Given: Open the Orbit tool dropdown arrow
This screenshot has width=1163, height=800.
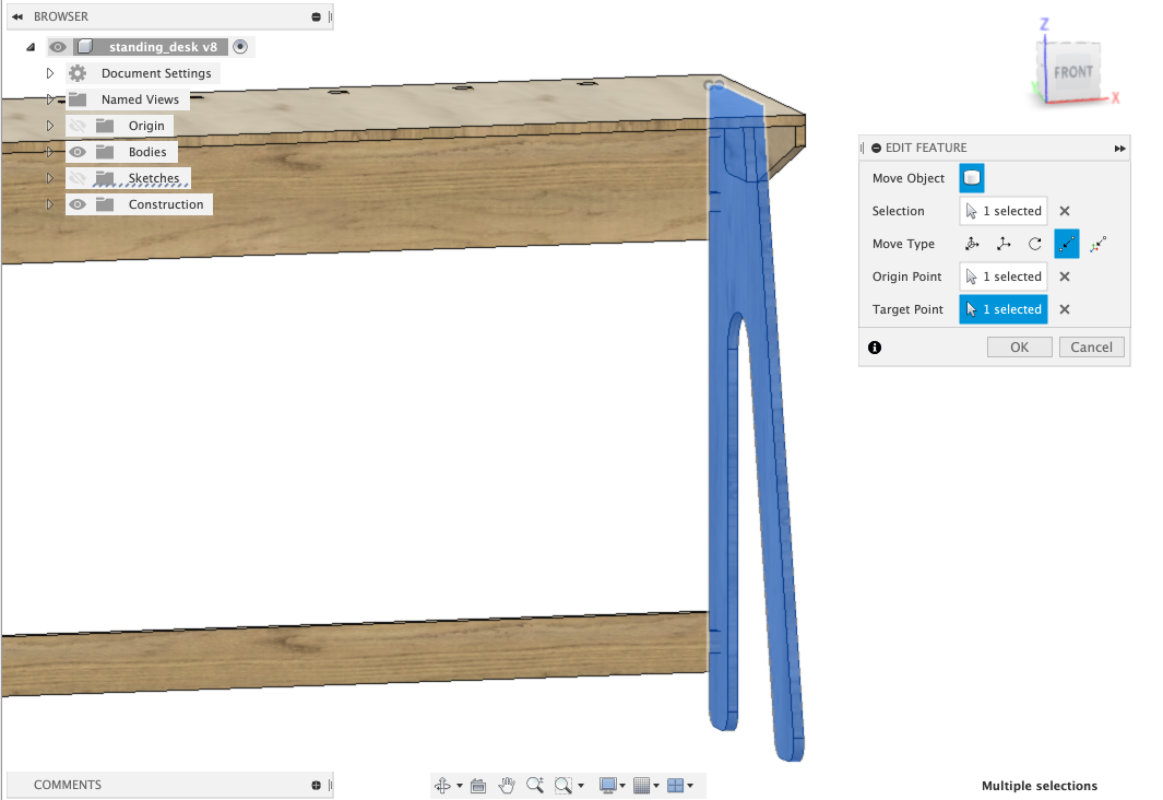Looking at the screenshot, I should [x=459, y=785].
